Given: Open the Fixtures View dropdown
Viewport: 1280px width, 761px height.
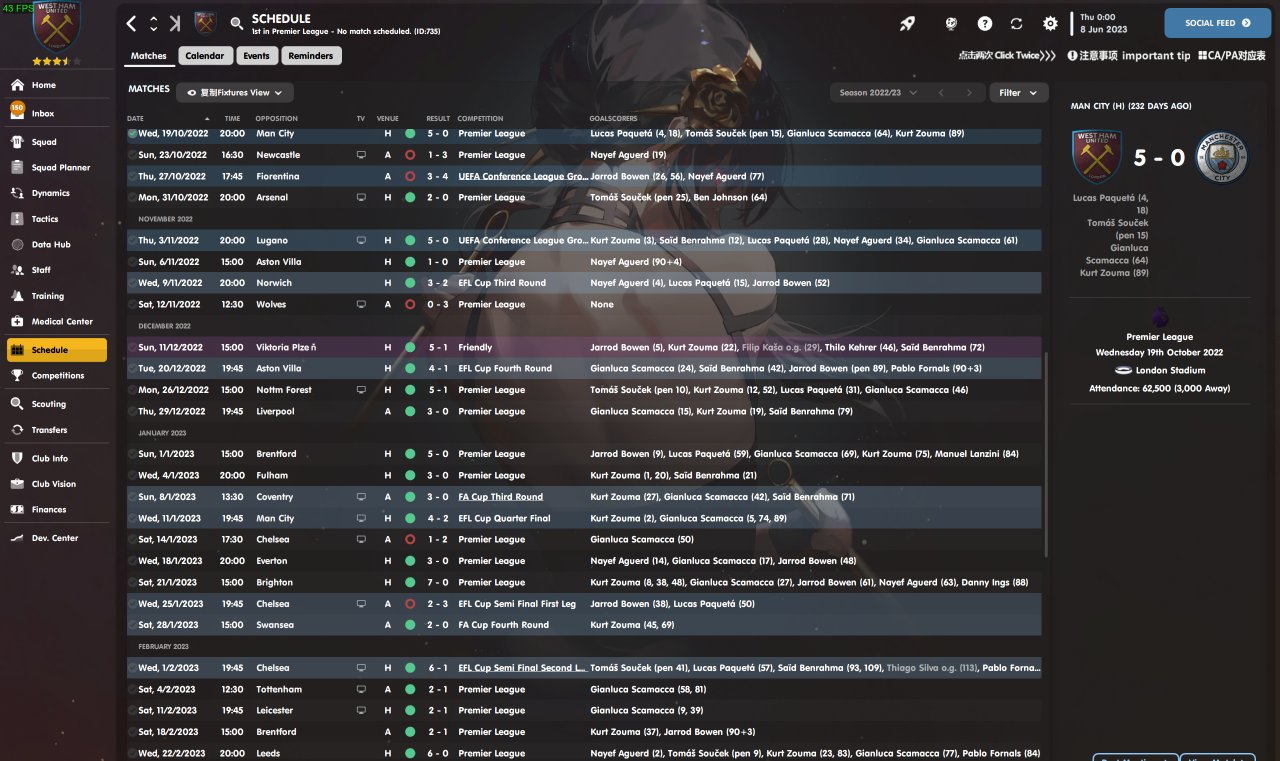Looking at the screenshot, I should tap(235, 93).
